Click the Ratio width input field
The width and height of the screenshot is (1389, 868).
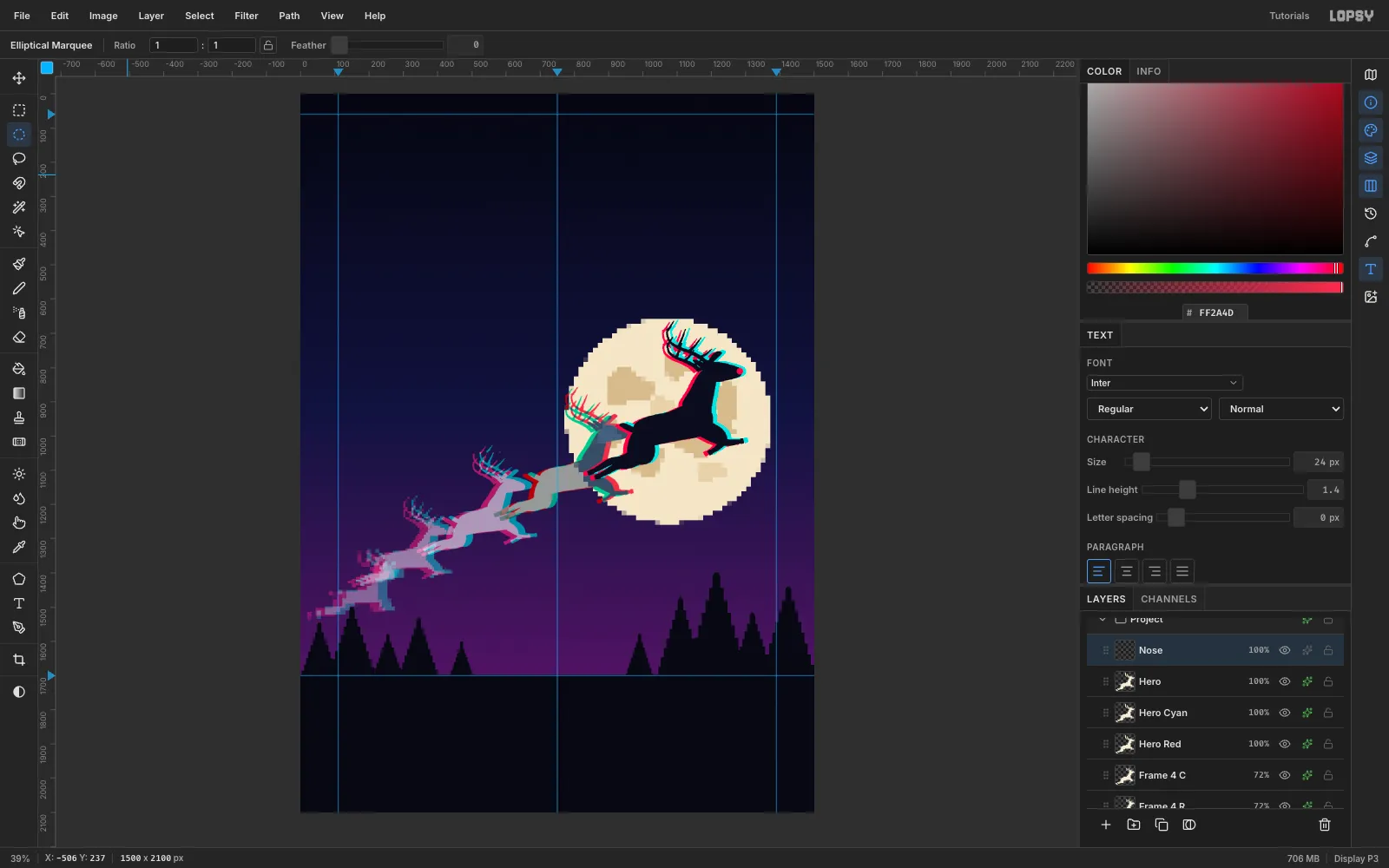coord(174,45)
